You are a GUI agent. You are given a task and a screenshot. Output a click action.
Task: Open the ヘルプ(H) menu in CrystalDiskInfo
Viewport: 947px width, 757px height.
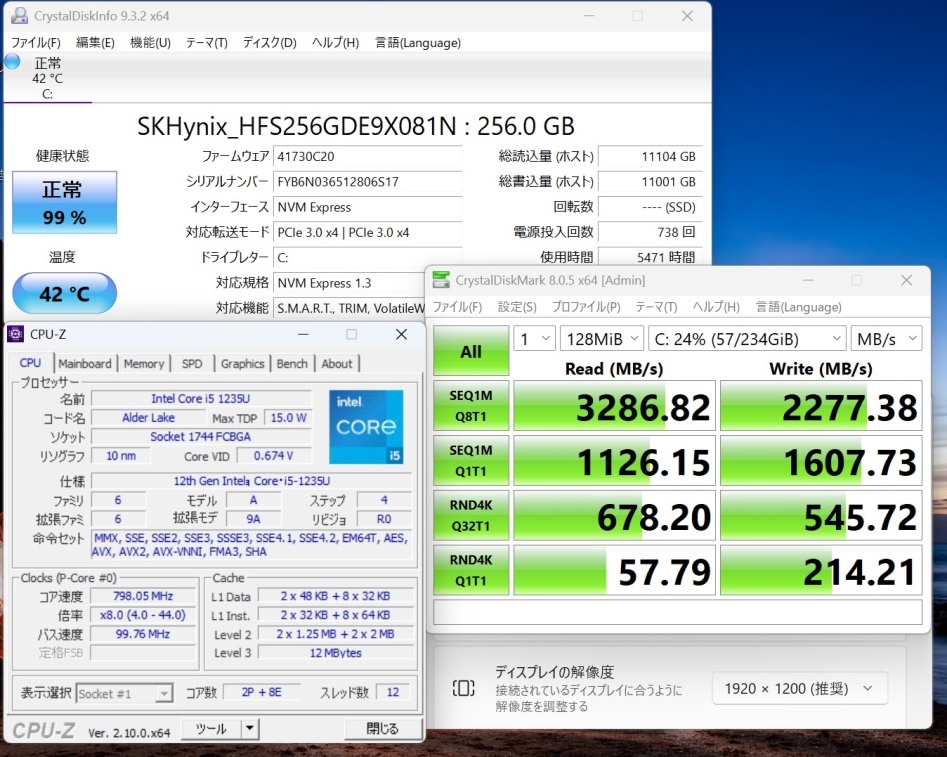click(x=335, y=42)
